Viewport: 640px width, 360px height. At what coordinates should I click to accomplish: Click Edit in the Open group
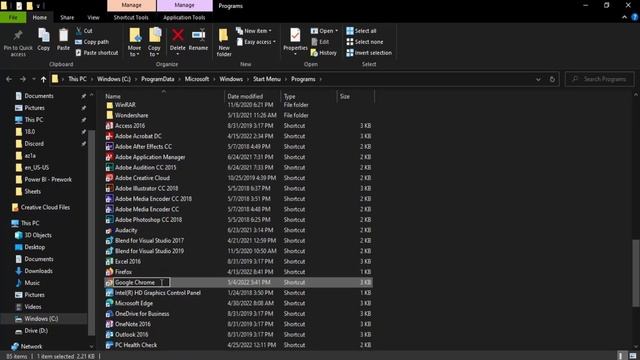click(320, 42)
